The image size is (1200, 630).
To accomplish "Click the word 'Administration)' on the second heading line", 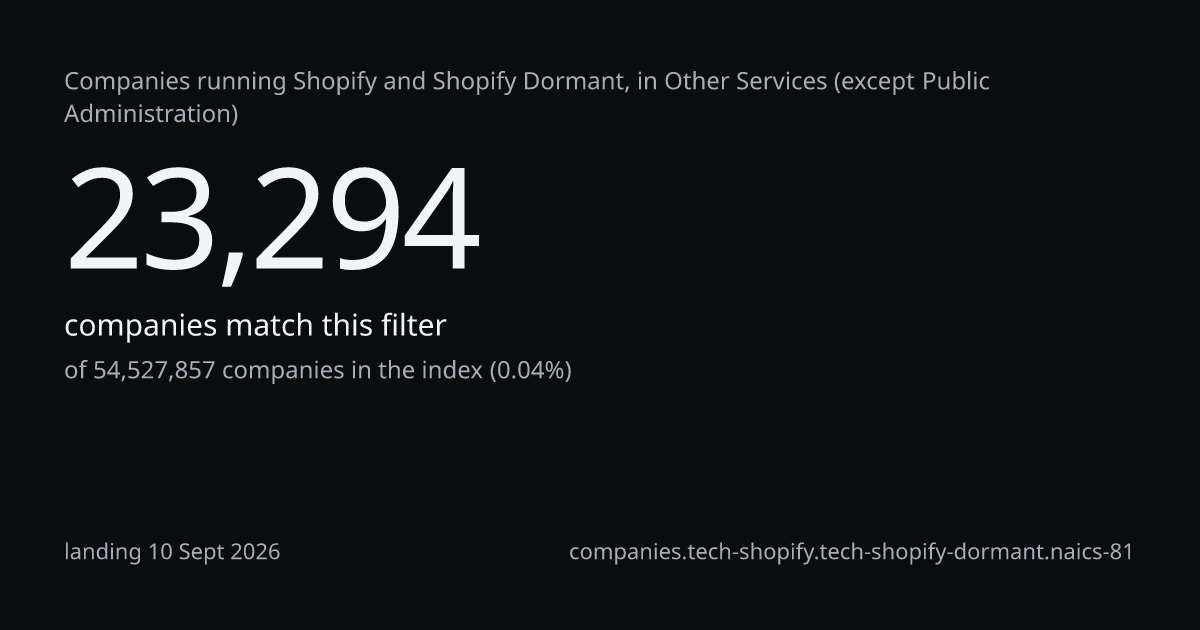I will (151, 114).
